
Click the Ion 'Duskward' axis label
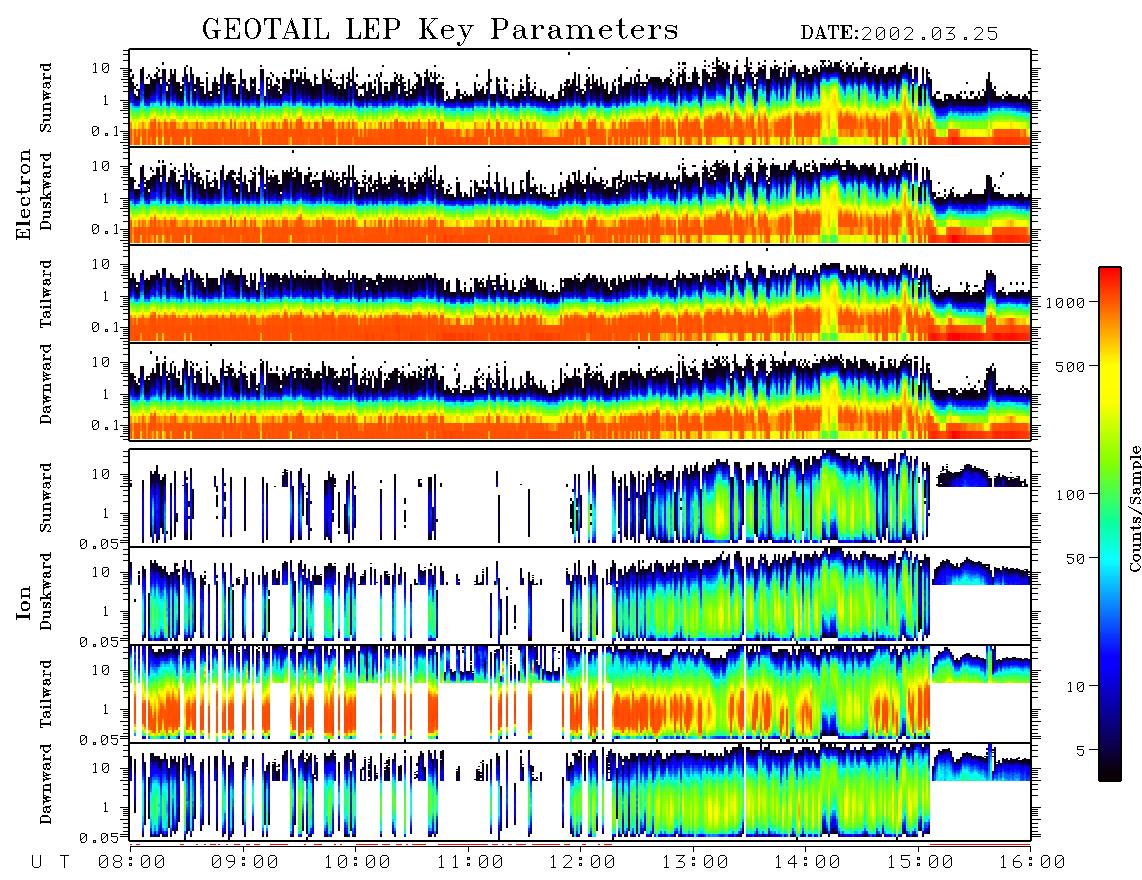coord(45,591)
